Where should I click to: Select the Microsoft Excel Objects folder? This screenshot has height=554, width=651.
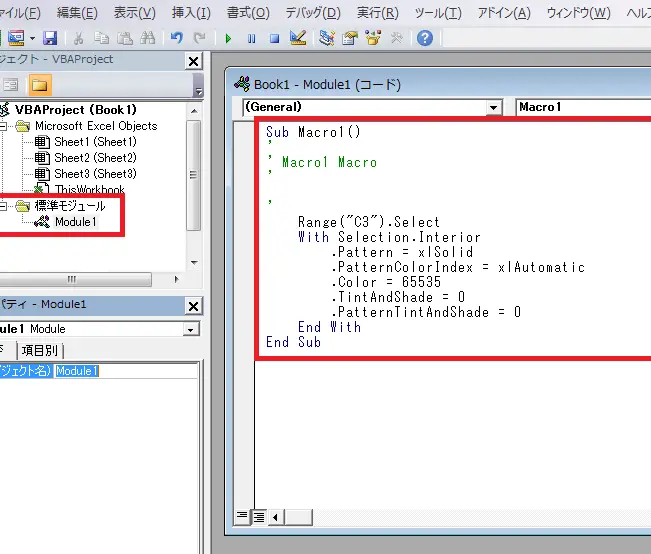pyautogui.click(x=96, y=126)
